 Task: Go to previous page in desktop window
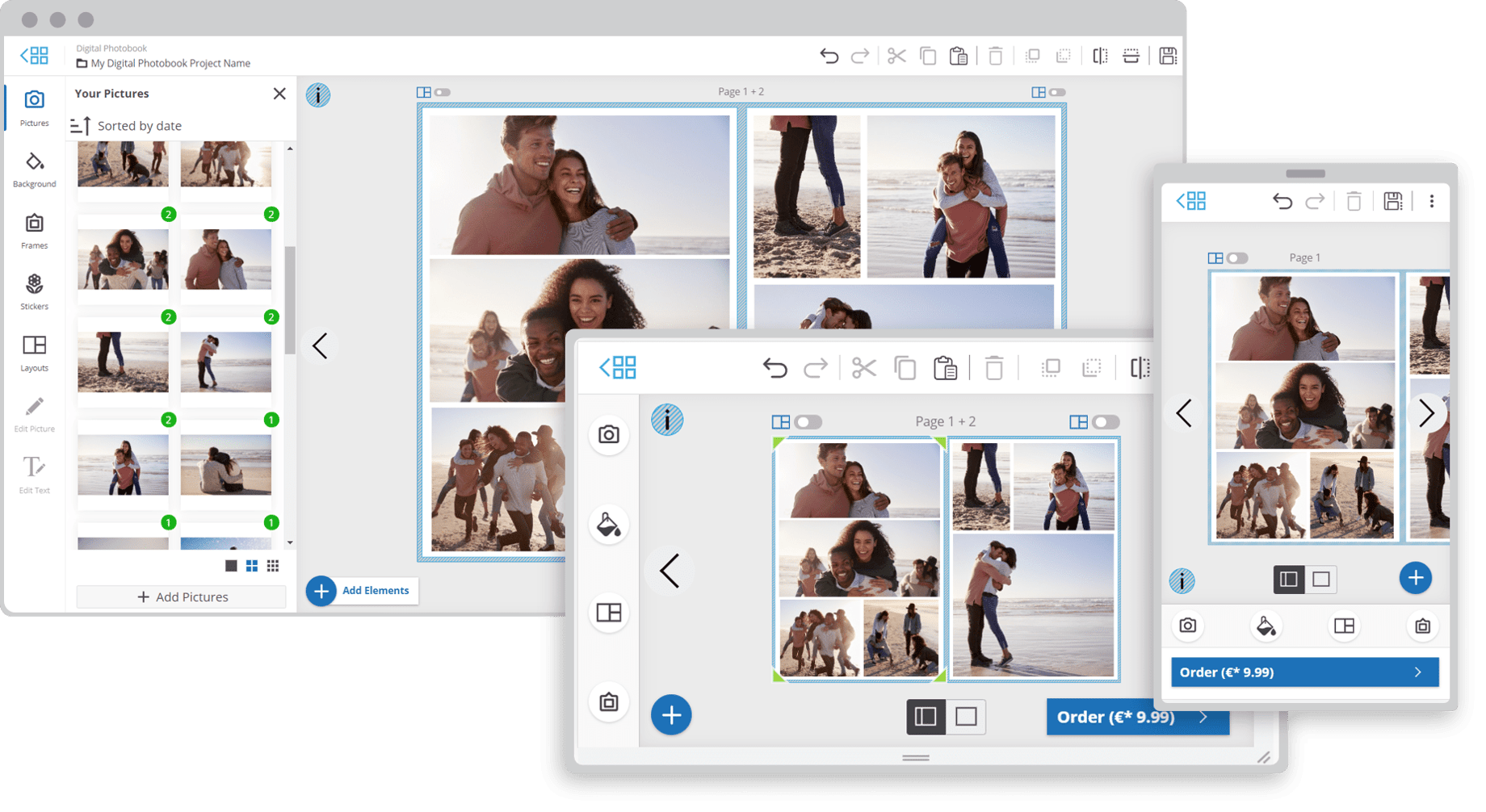(x=320, y=346)
